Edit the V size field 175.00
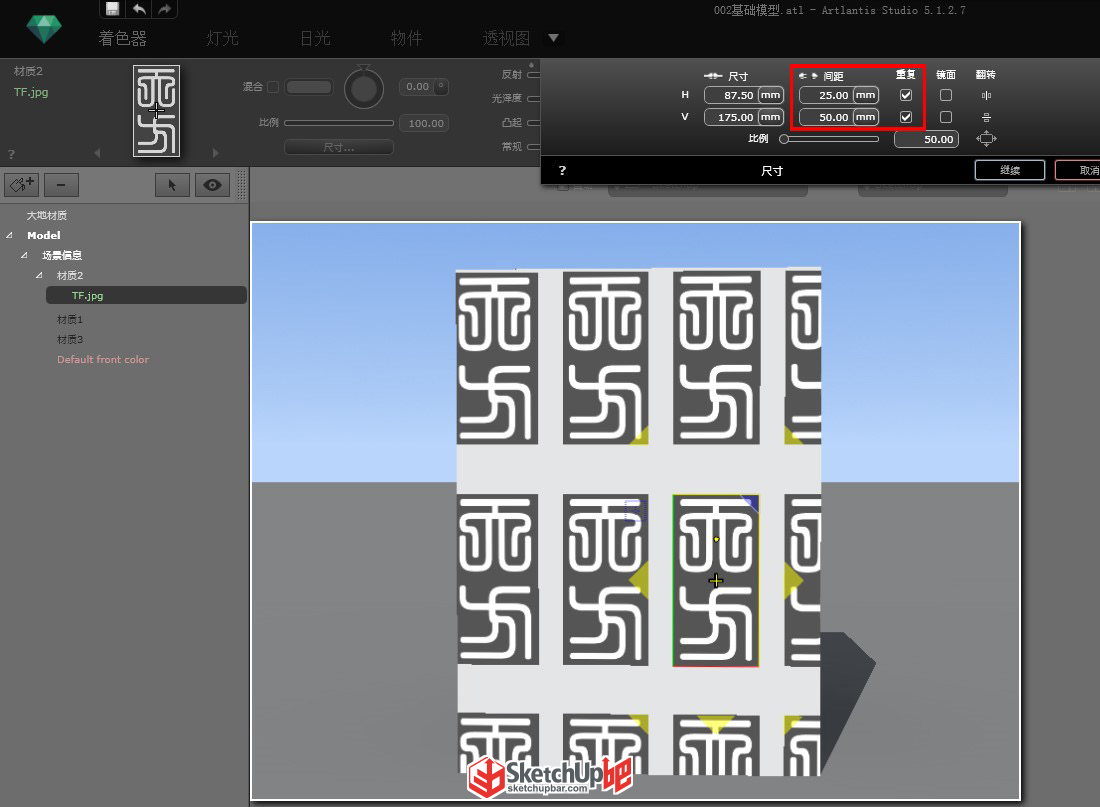Viewport: 1100px width, 807px height. tap(731, 117)
